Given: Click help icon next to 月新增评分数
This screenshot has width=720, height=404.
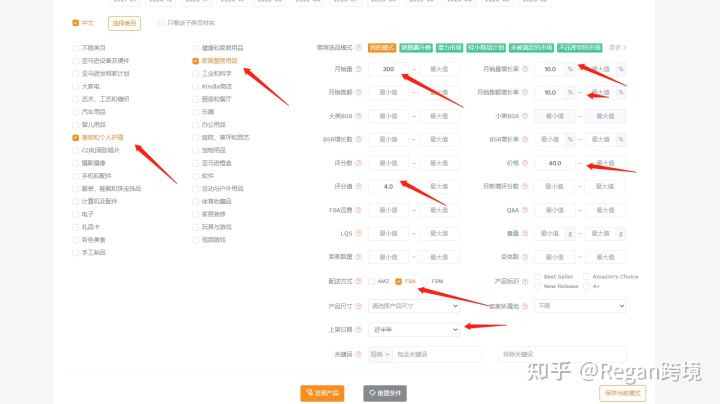Looking at the screenshot, I should click(525, 186).
